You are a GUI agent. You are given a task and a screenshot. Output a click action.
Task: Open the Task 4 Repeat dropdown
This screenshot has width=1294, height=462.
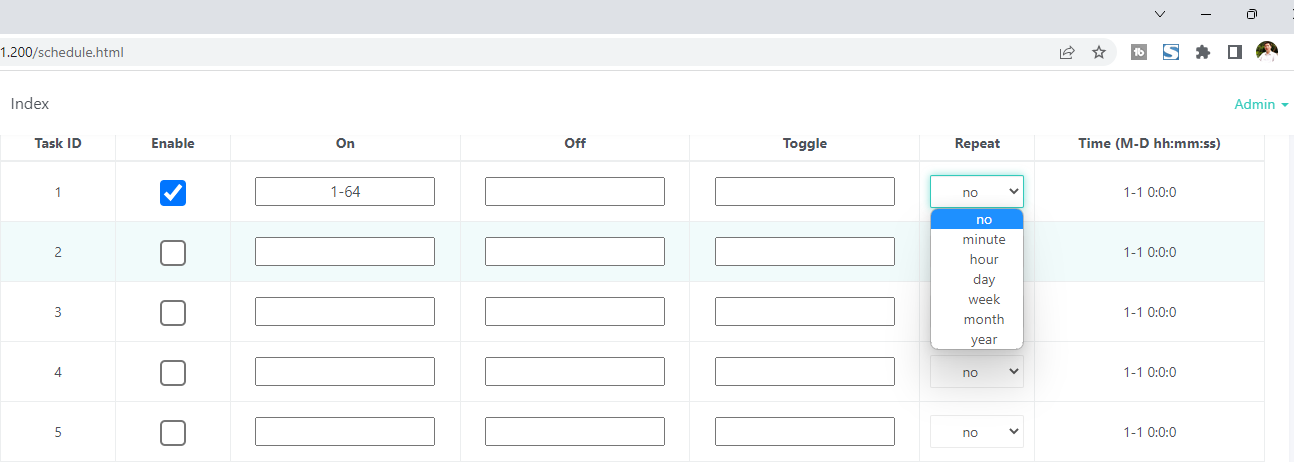coord(976,372)
